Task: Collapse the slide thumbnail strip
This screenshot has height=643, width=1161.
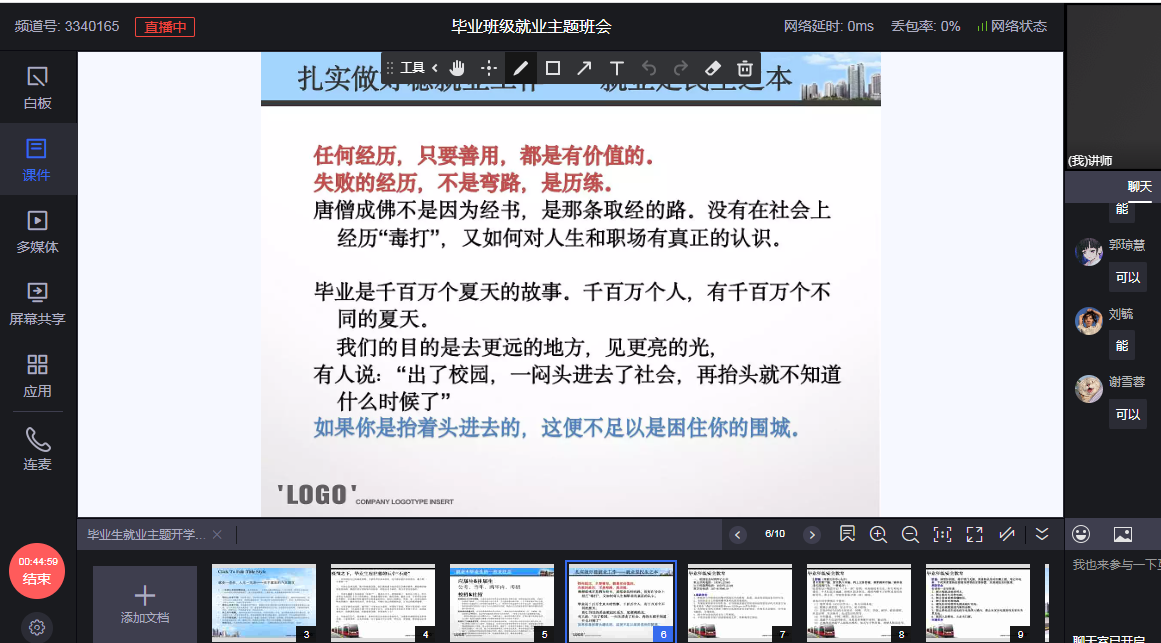Action: click(1042, 534)
